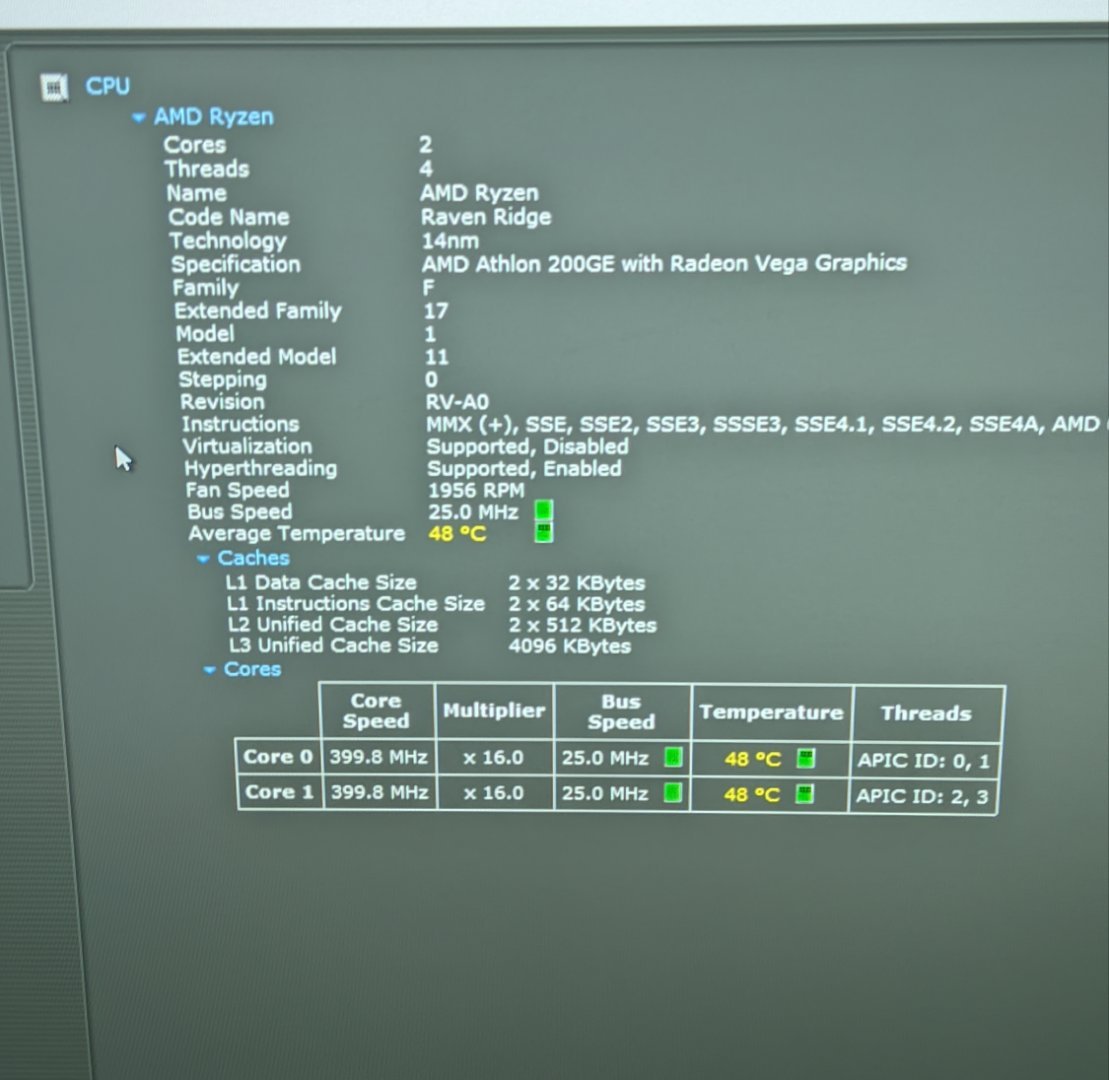
Task: Click L1 Data Cache Size value 2 x 32 KBytes
Action: [576, 583]
